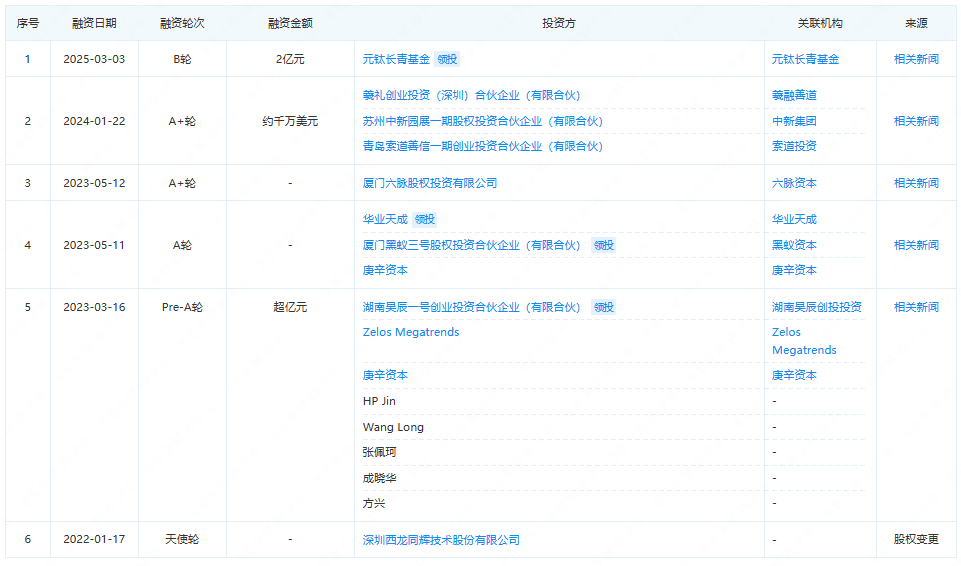Select the 融资金额 column header
The width and height of the screenshot is (961, 566).
(x=291, y=23)
